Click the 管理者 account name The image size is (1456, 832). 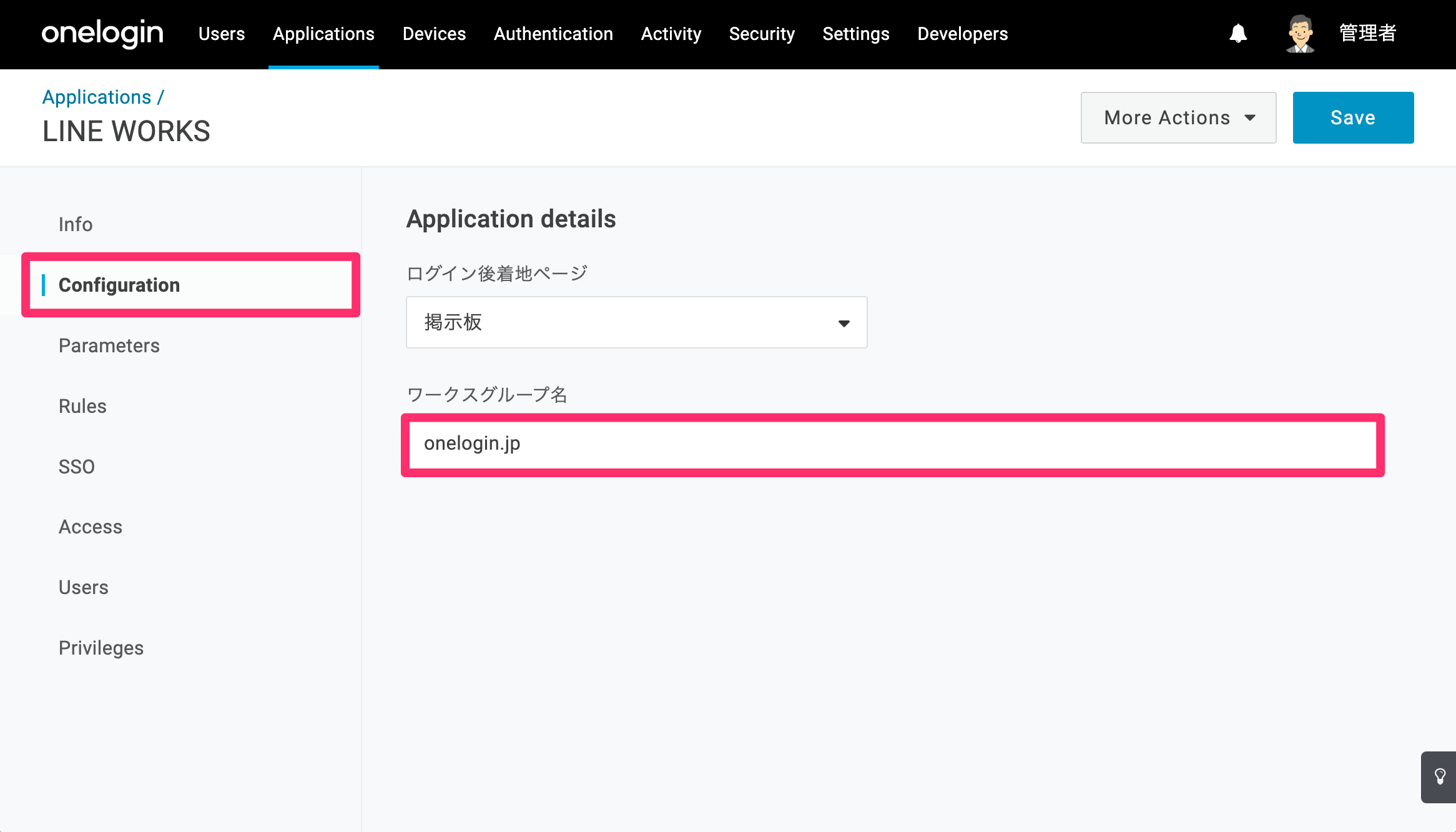tap(1367, 34)
